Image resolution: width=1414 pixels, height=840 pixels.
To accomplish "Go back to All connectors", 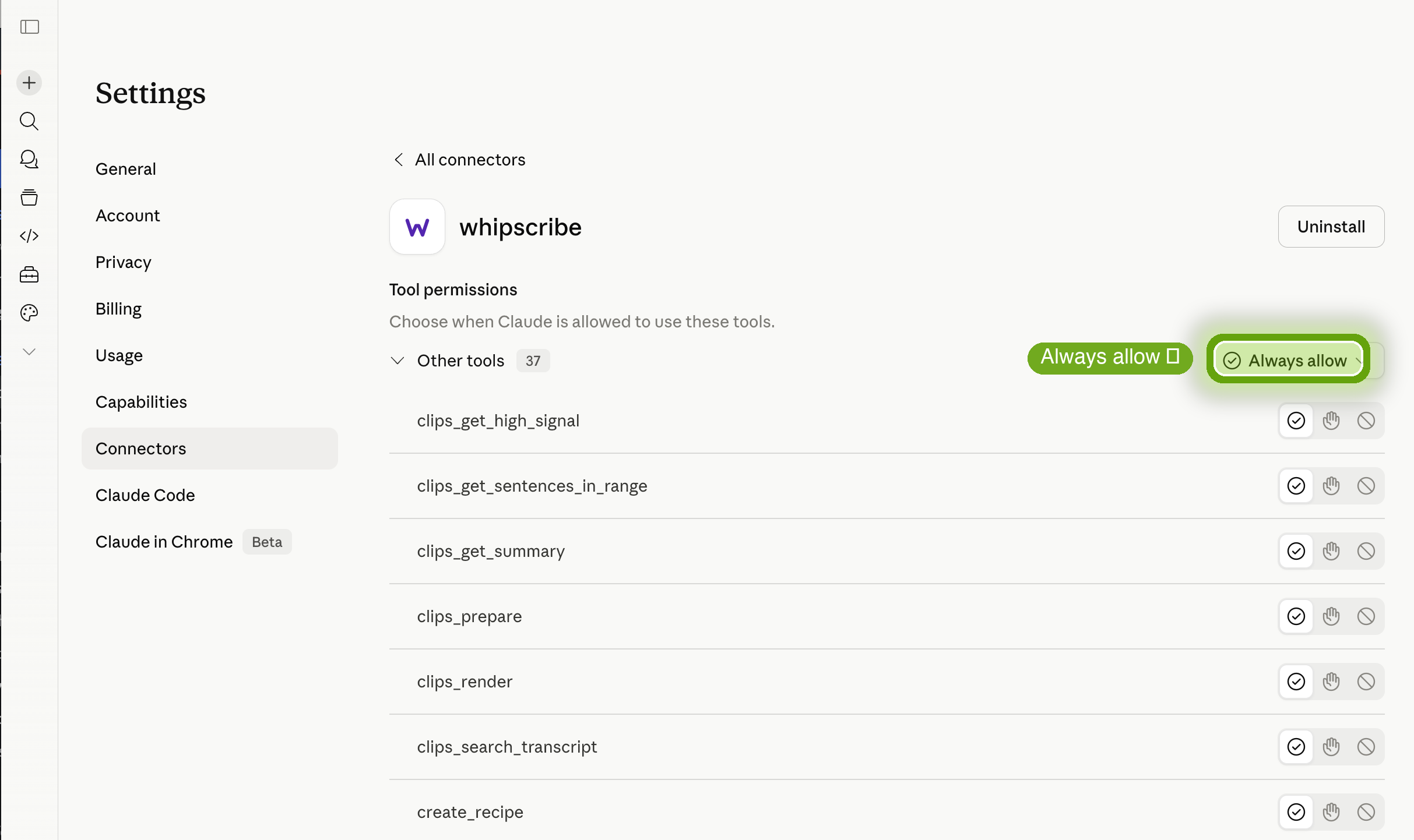I will click(459, 160).
